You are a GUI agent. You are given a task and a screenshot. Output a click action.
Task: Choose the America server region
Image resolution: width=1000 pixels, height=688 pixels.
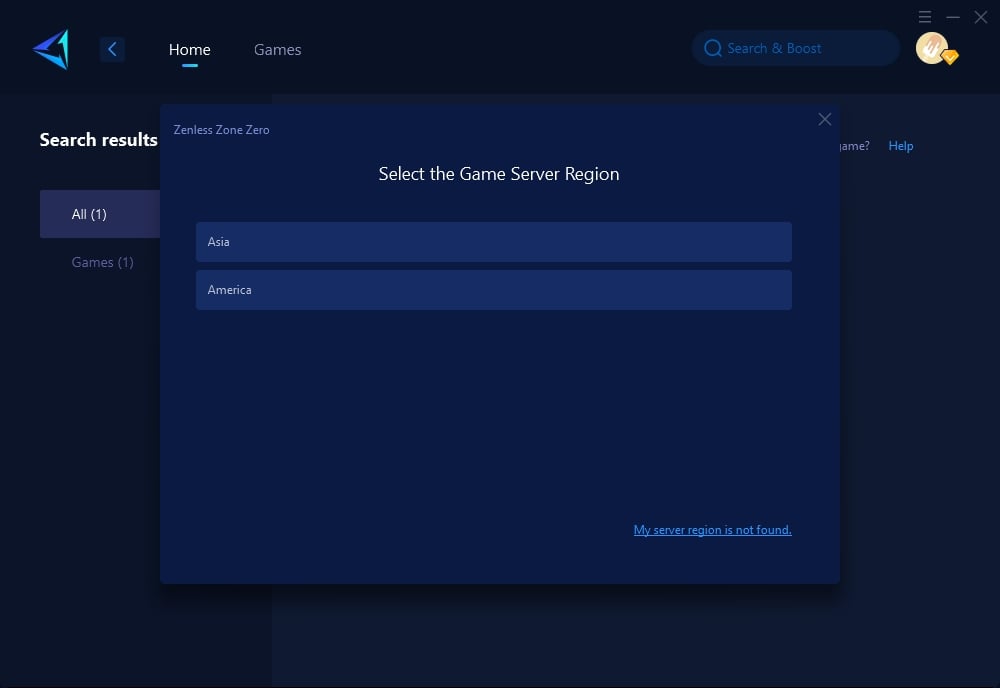(x=494, y=290)
